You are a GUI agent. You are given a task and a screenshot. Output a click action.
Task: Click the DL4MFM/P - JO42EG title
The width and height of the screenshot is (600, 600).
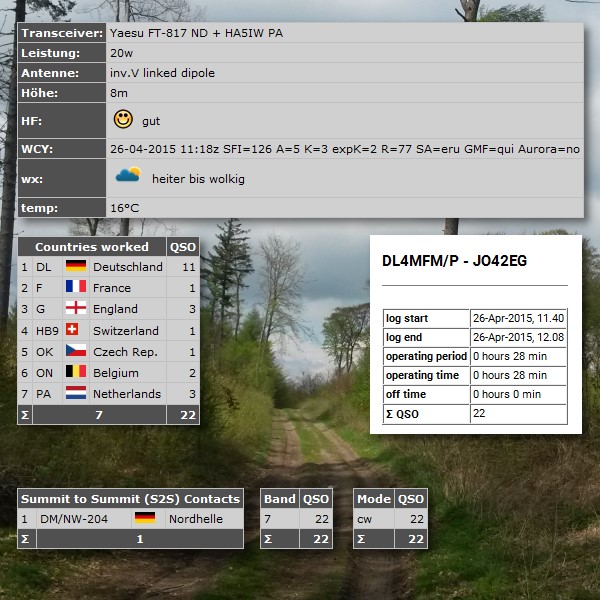(x=455, y=261)
